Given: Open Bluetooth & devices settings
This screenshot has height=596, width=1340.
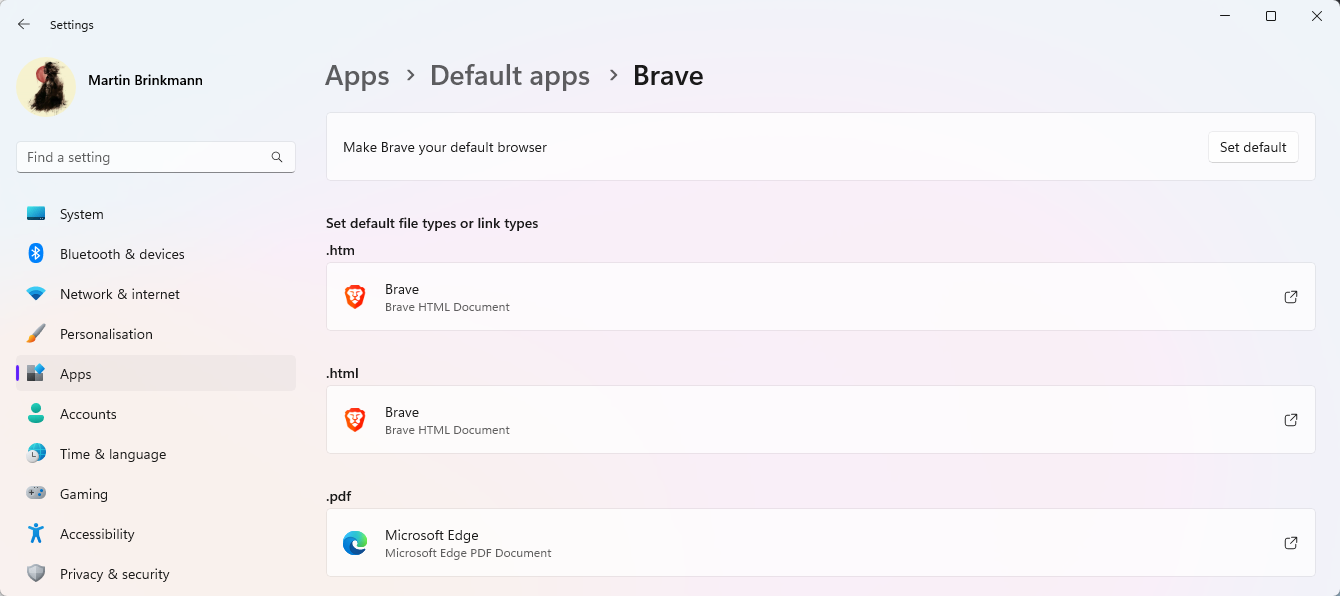Looking at the screenshot, I should [35, 253].
